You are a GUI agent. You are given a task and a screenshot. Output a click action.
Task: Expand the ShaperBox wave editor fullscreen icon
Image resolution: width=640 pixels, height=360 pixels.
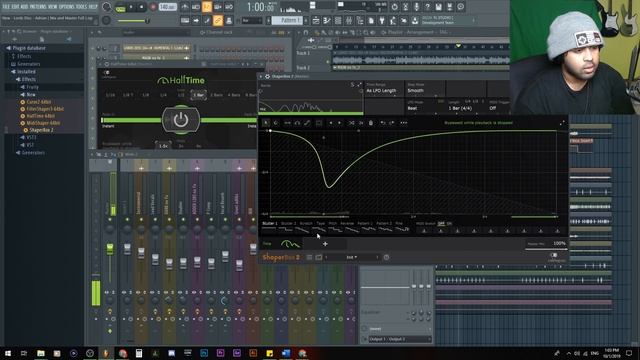point(562,123)
